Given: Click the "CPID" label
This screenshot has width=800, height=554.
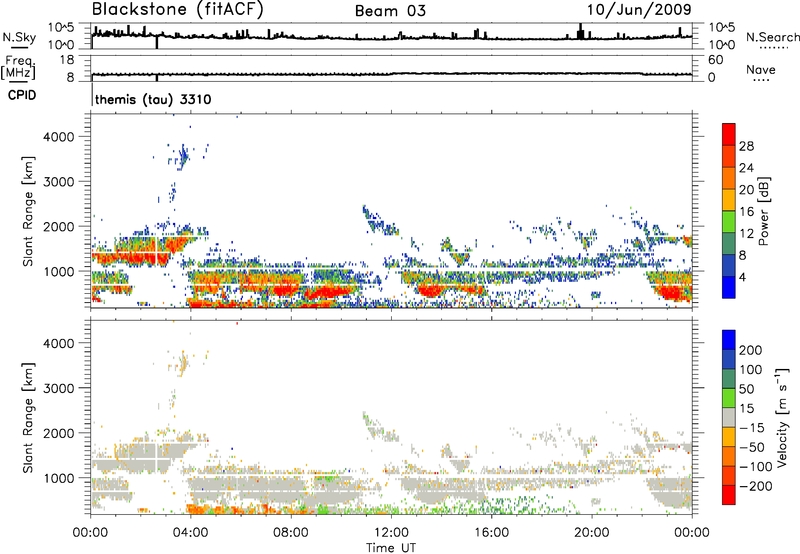Looking at the screenshot, I should click(22, 95).
